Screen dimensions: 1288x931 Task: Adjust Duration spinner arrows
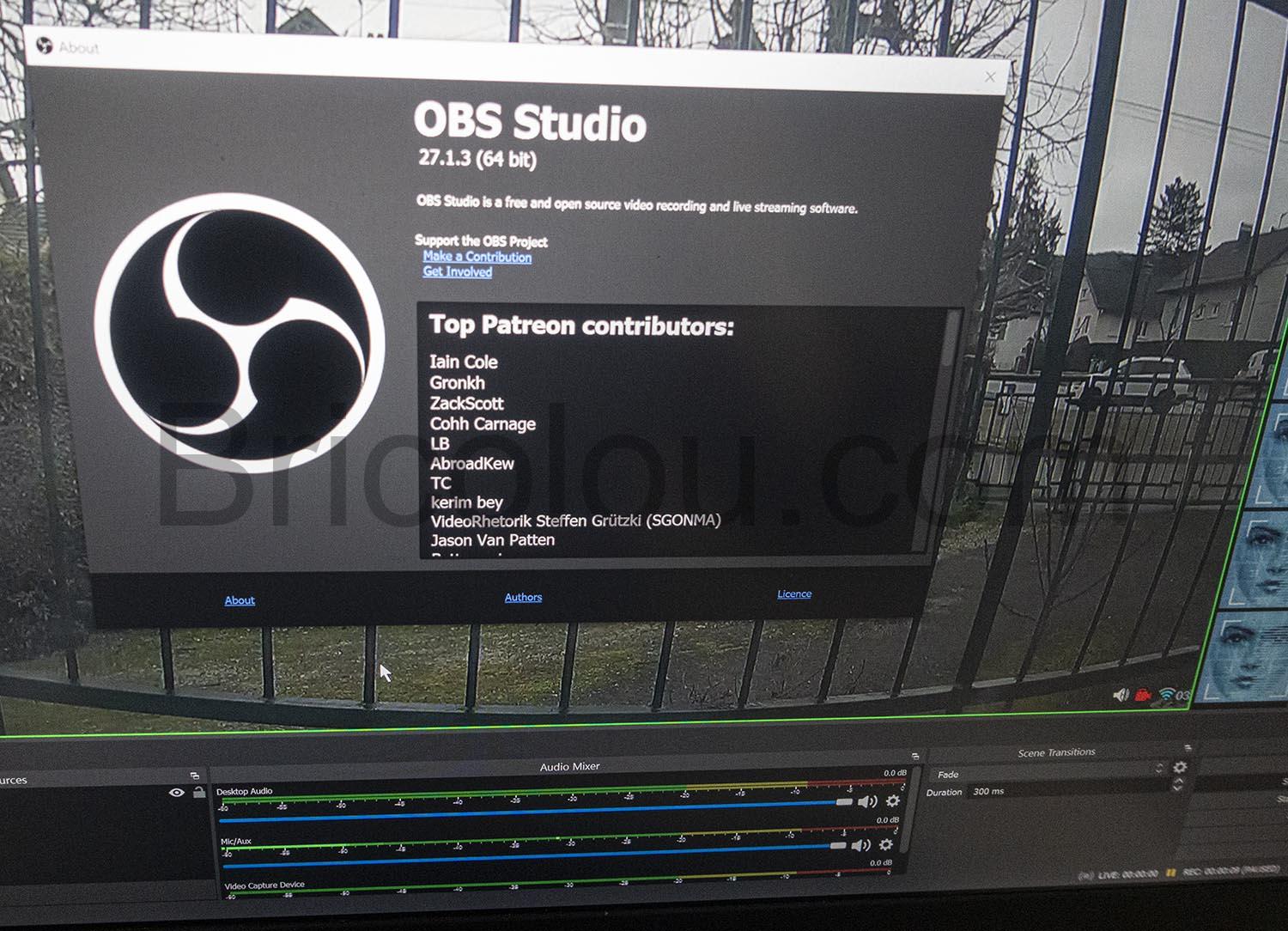pos(1177,785)
